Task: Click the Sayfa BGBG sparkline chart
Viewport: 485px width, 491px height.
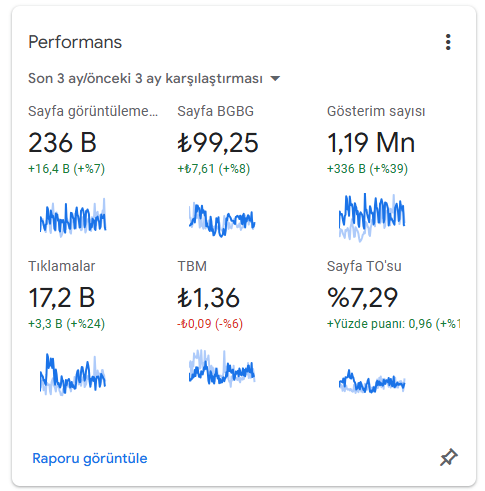Action: pos(222,219)
